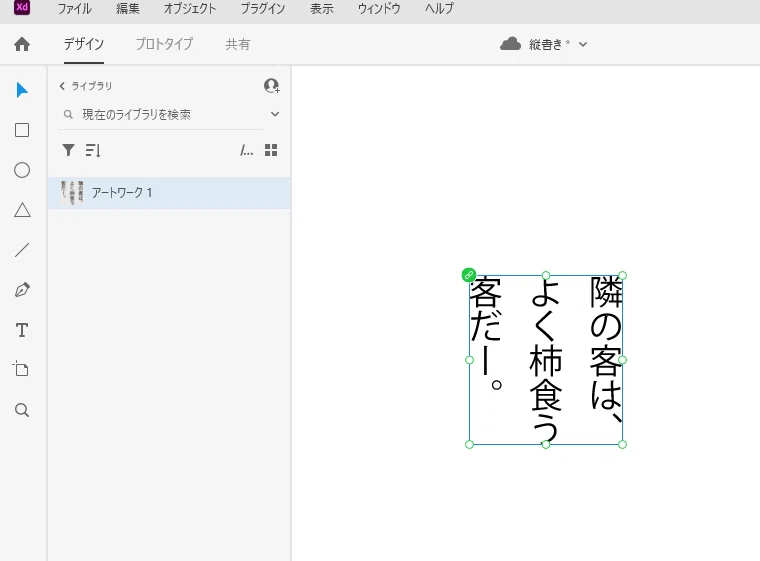Switch to the プロトタイプ tab
The image size is (760, 561).
pyautogui.click(x=164, y=44)
